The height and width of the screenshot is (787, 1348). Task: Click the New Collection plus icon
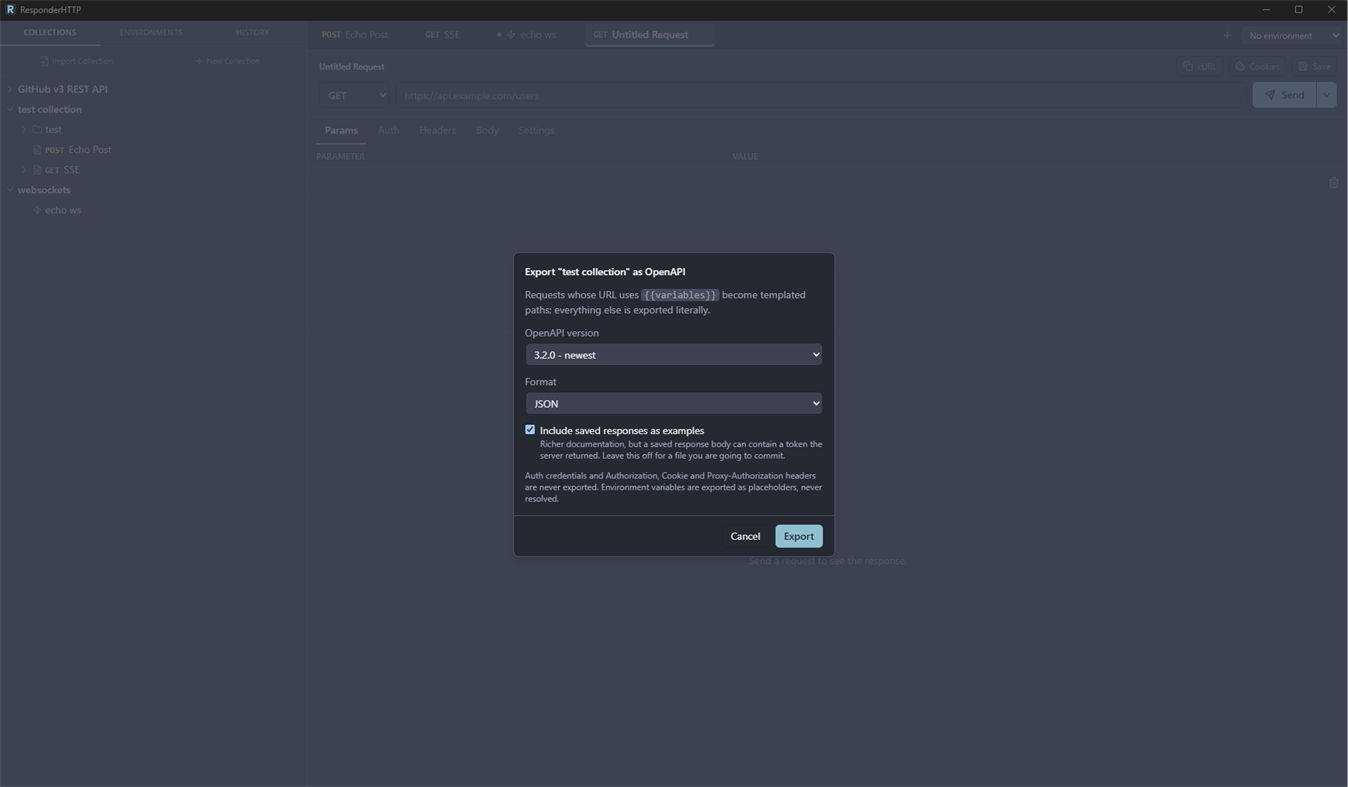tap(198, 61)
